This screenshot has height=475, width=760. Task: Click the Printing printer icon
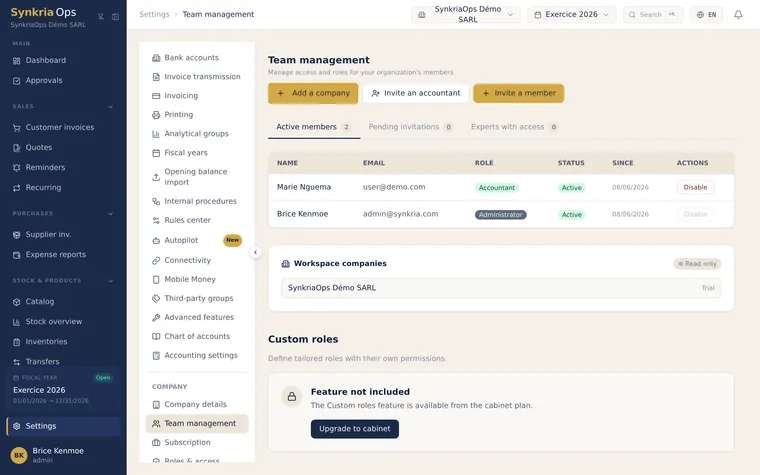pyautogui.click(x=156, y=115)
